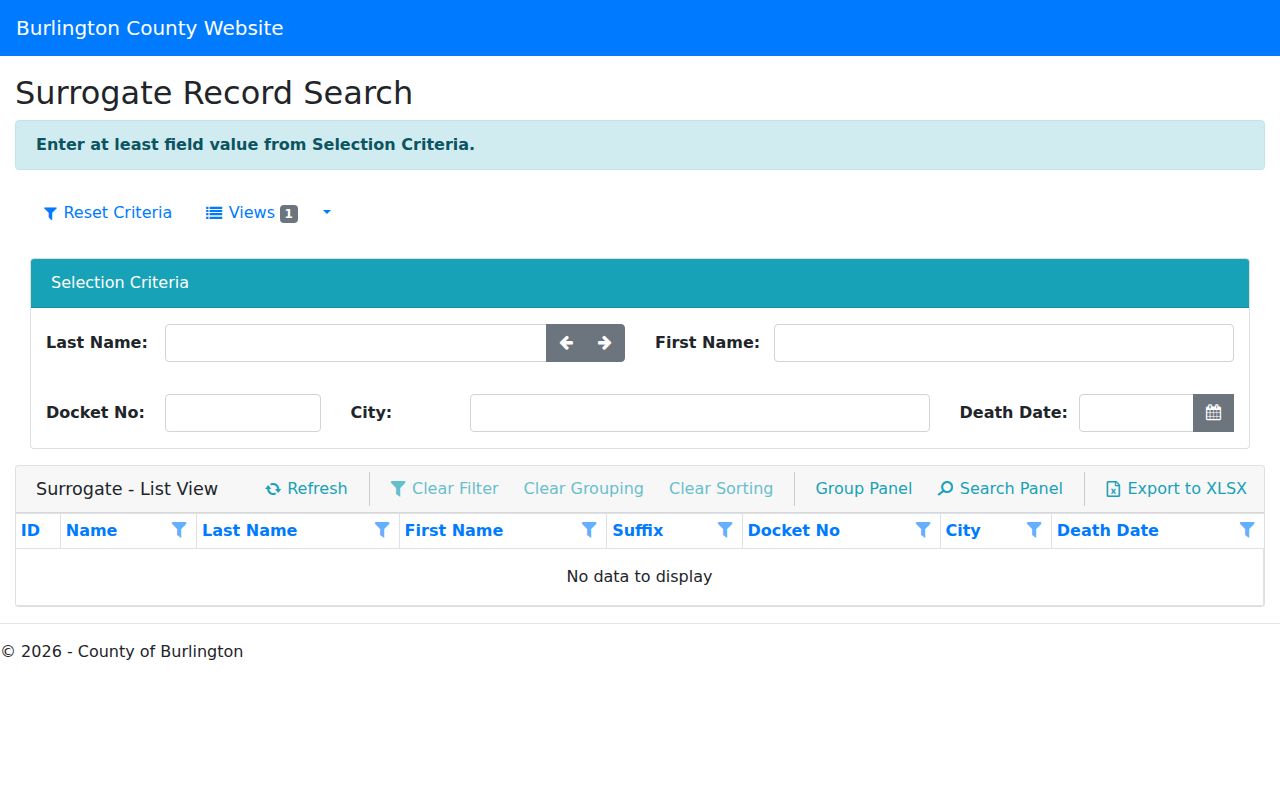
Task: Open filter for City column
Action: (1034, 530)
